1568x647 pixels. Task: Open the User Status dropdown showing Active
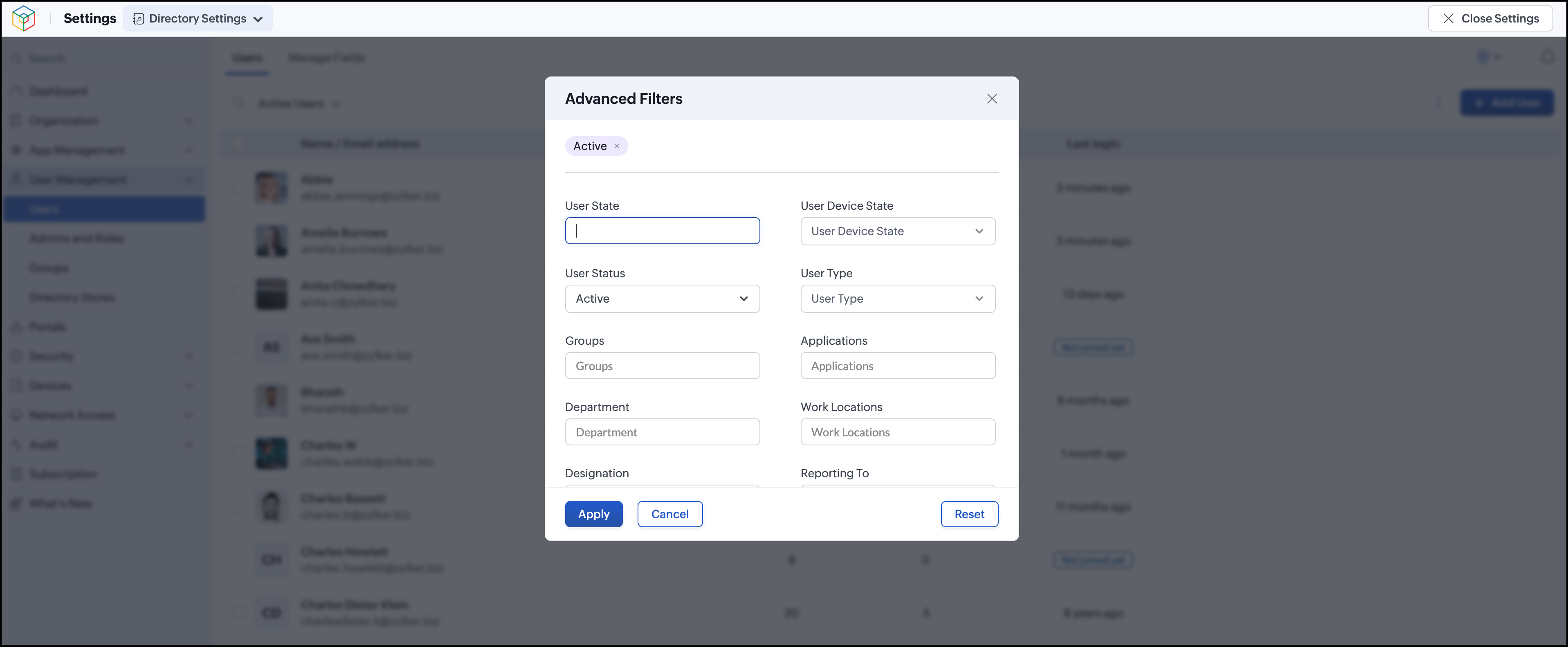[662, 299]
